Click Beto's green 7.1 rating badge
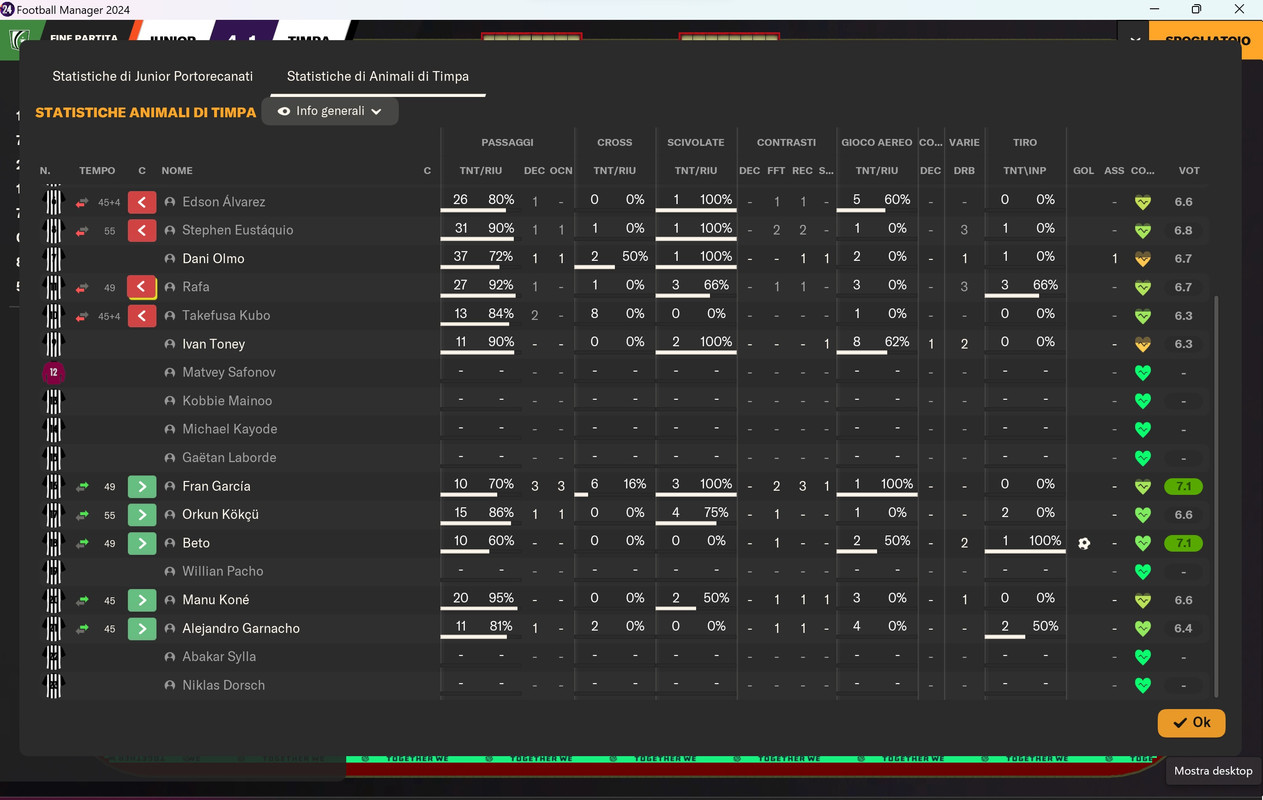 [1183, 544]
